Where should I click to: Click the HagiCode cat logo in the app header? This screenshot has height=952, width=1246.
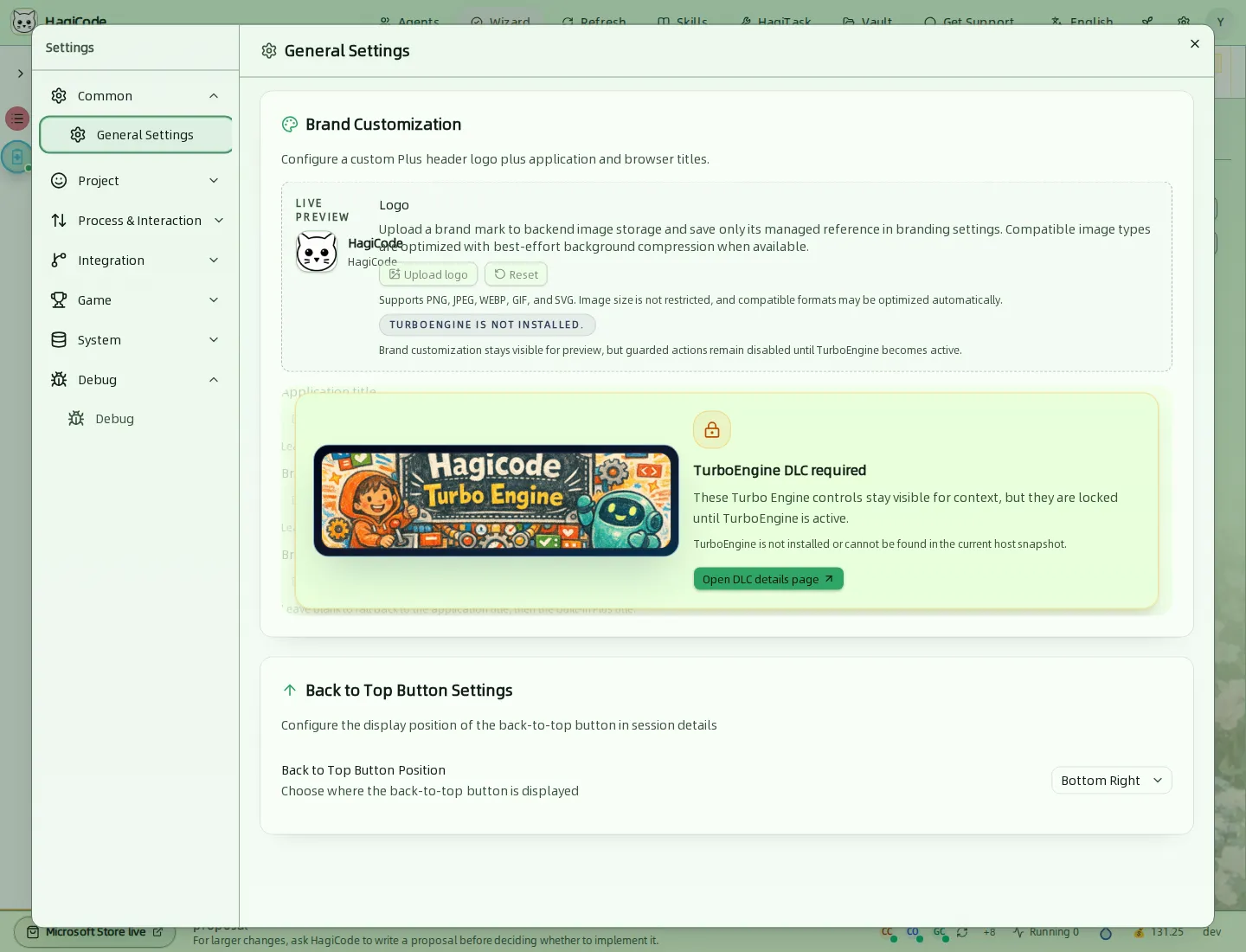tap(24, 21)
